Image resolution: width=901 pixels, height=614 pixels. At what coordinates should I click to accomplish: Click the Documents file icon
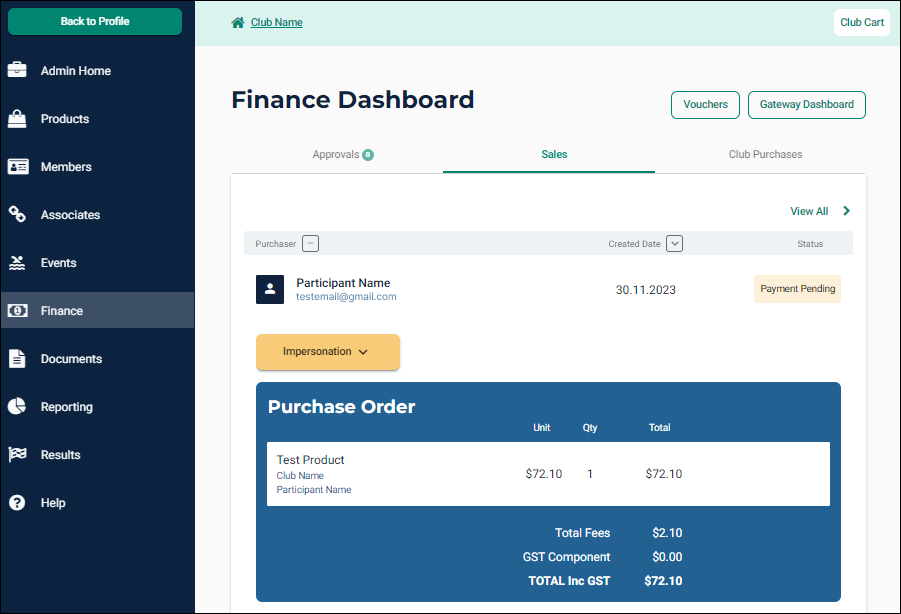(x=17, y=358)
